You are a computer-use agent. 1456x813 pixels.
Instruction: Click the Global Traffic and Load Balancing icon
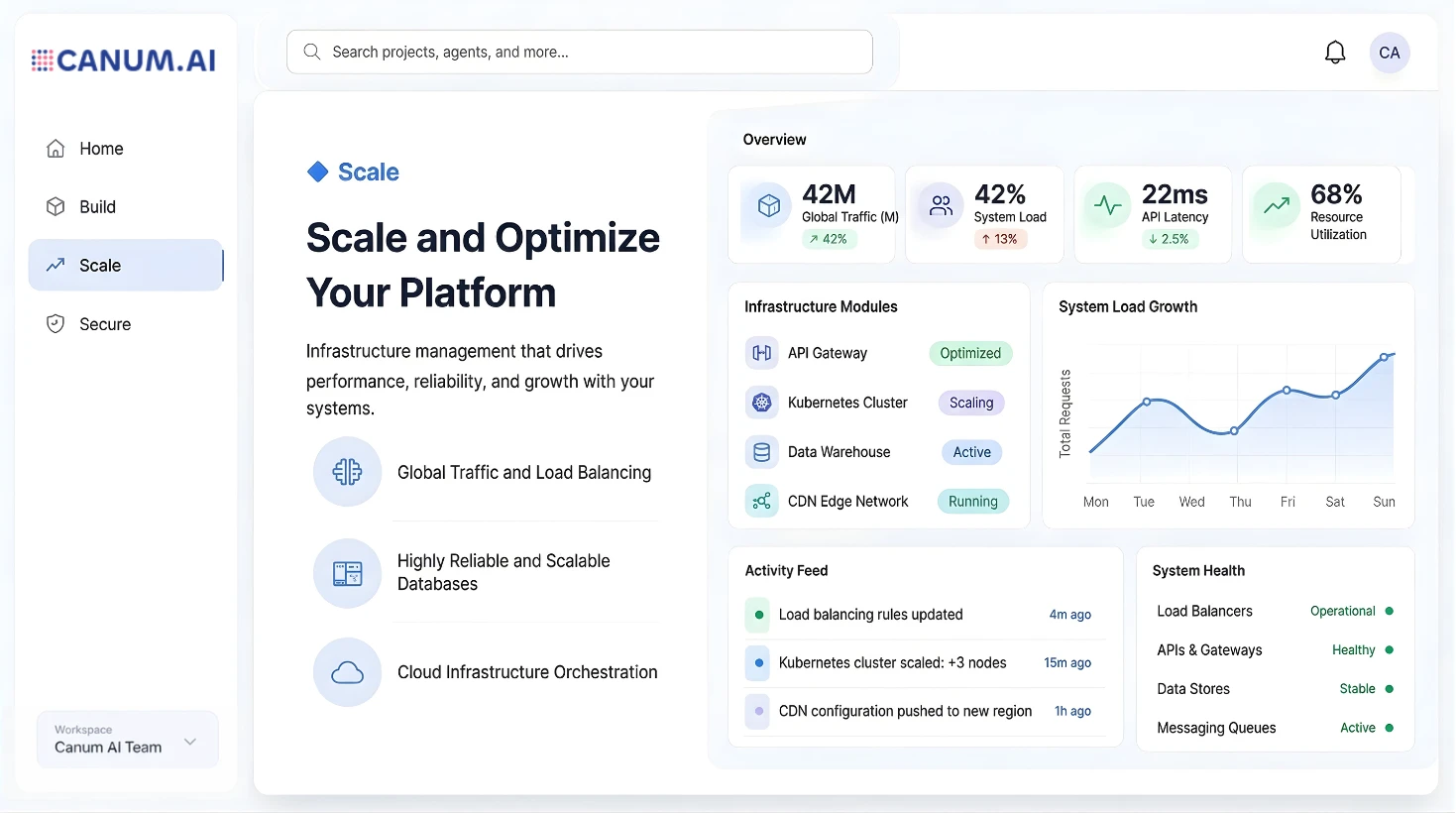(x=347, y=472)
